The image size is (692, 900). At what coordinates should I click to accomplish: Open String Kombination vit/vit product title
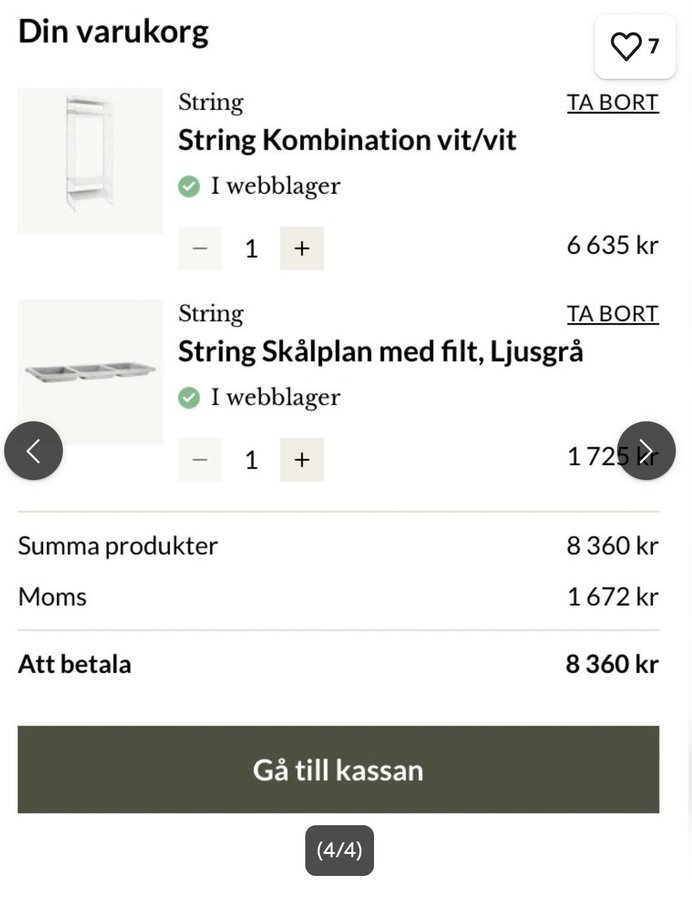[x=347, y=140]
